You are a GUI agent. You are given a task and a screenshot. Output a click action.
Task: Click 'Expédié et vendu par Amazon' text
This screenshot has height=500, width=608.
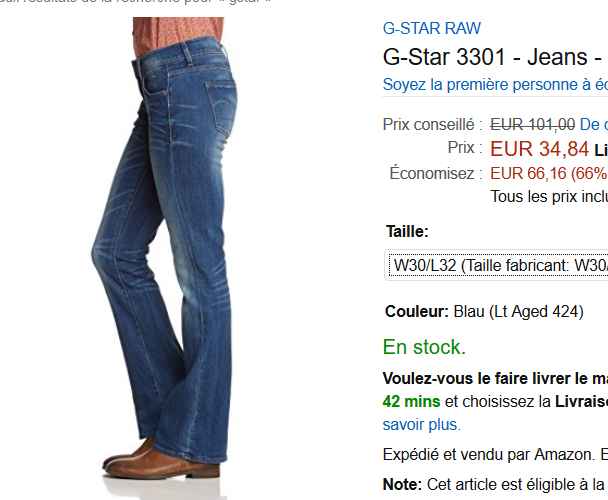[489, 454]
